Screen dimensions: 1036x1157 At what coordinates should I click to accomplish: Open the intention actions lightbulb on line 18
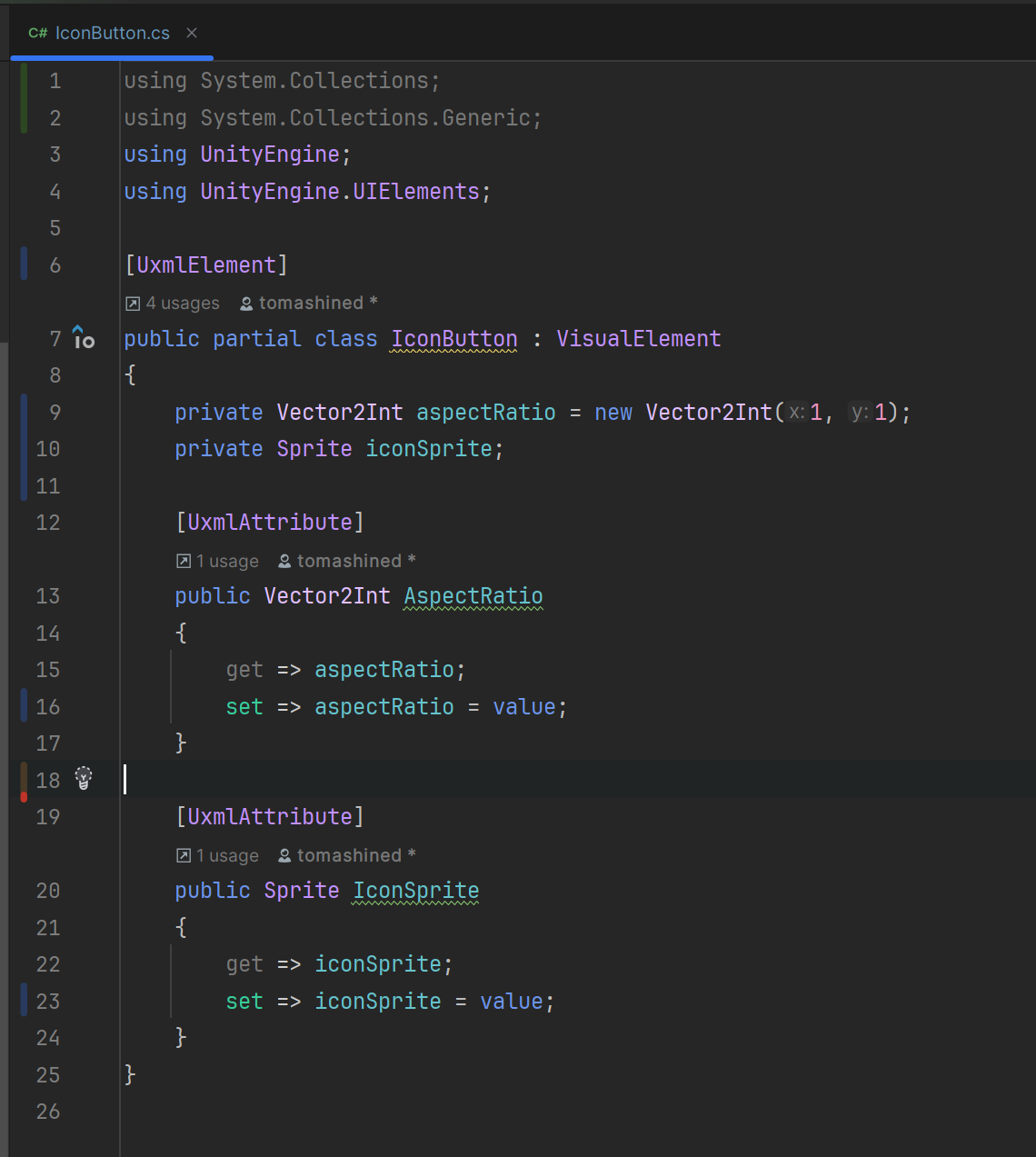(x=84, y=779)
